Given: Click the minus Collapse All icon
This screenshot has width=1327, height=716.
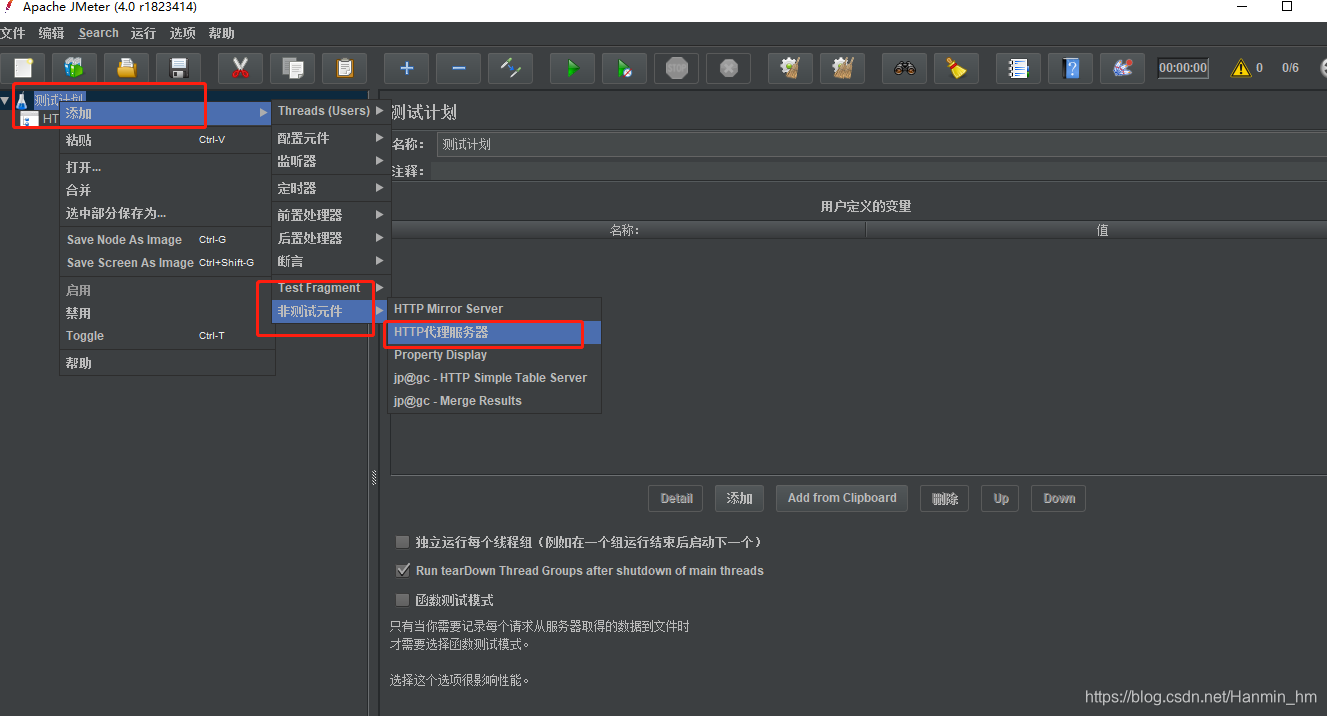Looking at the screenshot, I should (x=458, y=69).
